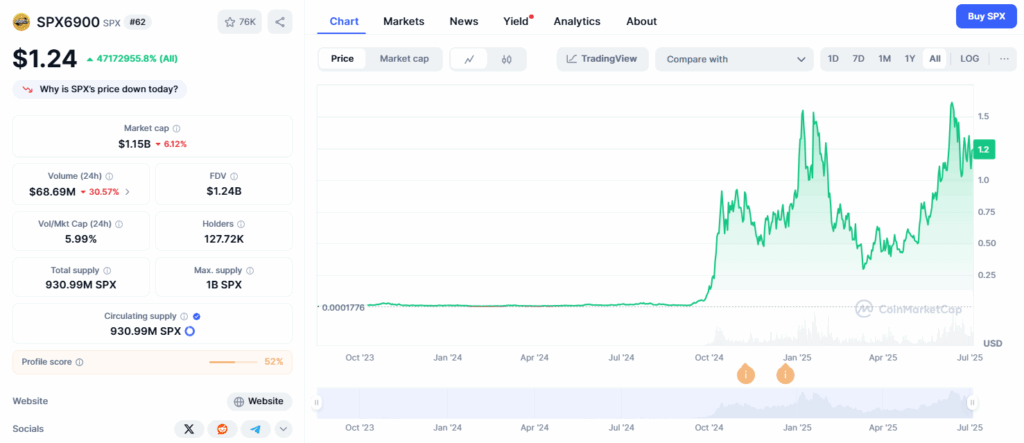The image size is (1024, 443).
Task: Switch to the Markets tab
Action: point(404,21)
